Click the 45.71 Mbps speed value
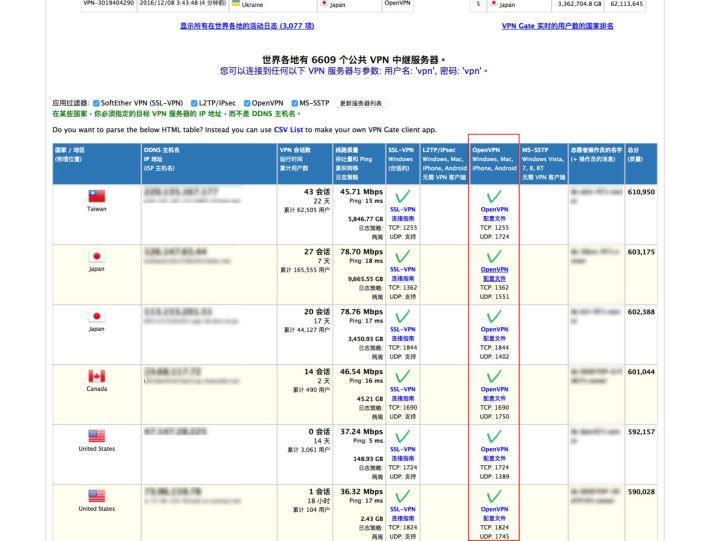Screen dimensions: 710x541 pyautogui.click(x=361, y=192)
